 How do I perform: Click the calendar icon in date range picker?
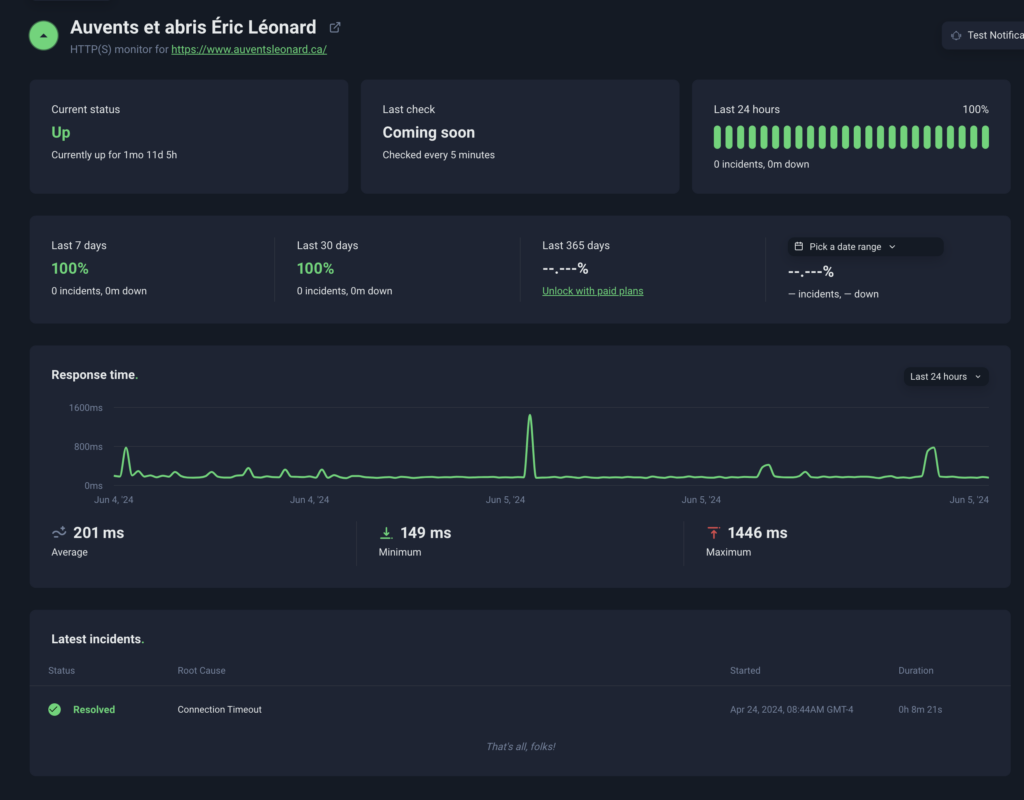tap(798, 246)
